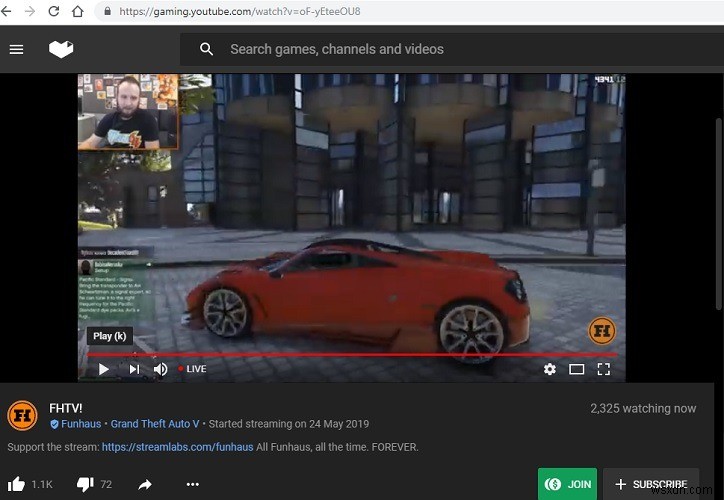
Task: Open the Funhaus channel link
Action: click(81, 424)
